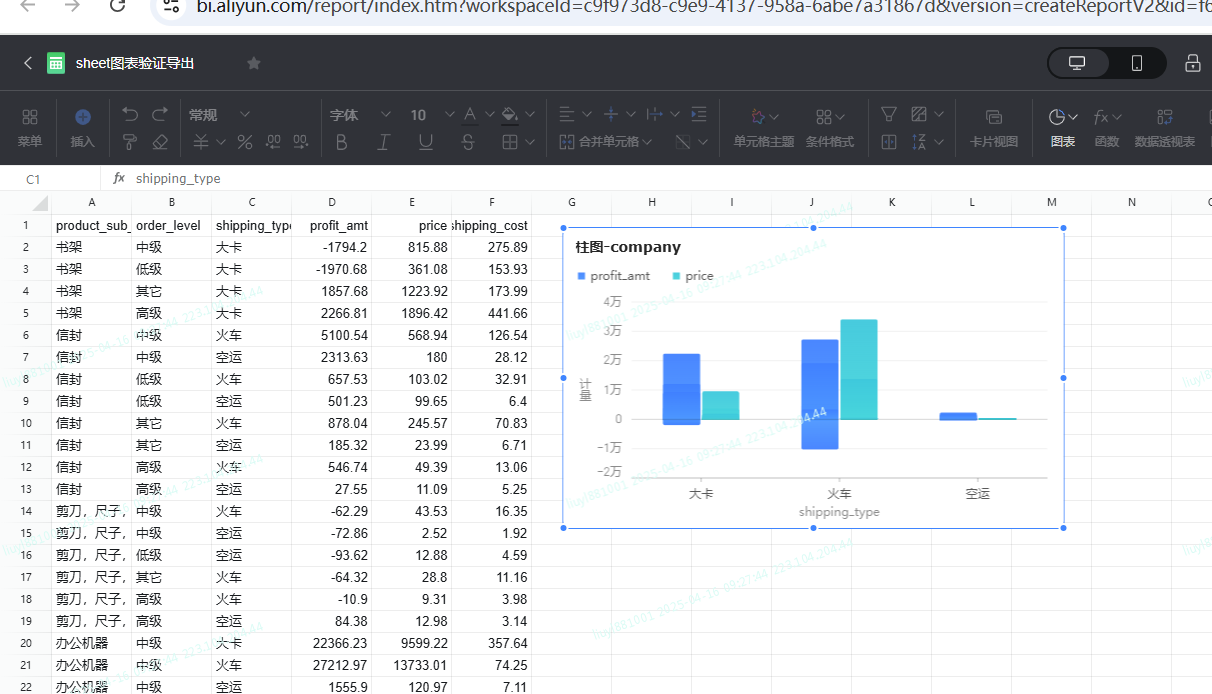Click the eraser clear-format icon
The height and width of the screenshot is (694, 1212).
point(160,142)
